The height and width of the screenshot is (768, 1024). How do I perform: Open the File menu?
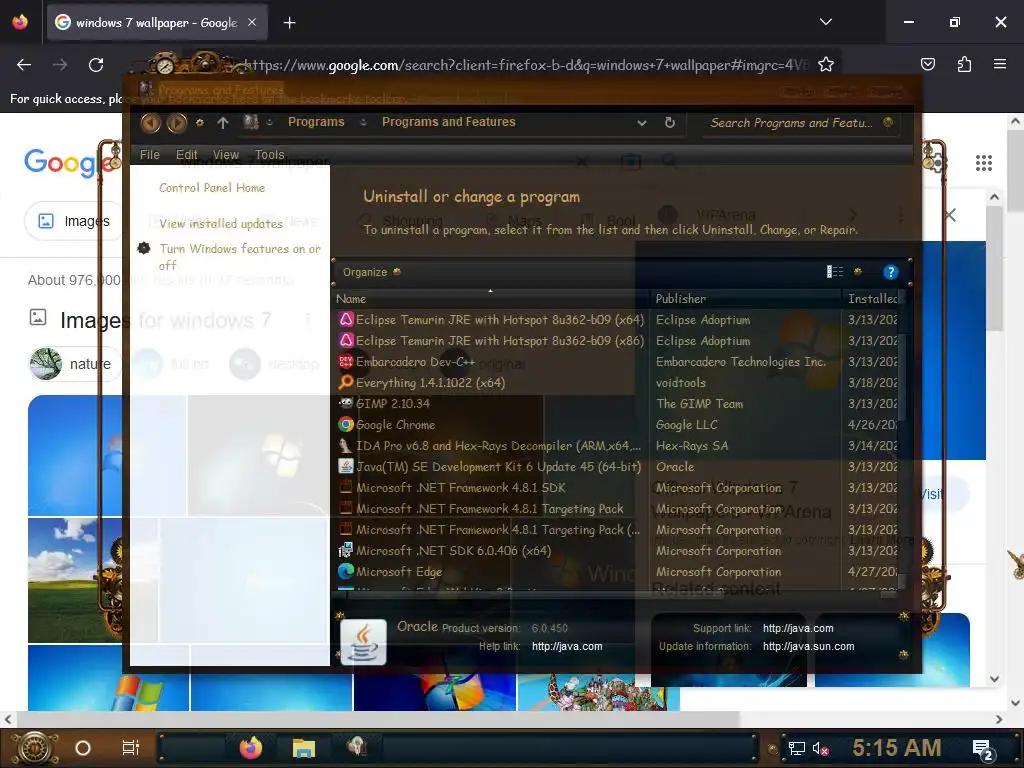point(150,155)
